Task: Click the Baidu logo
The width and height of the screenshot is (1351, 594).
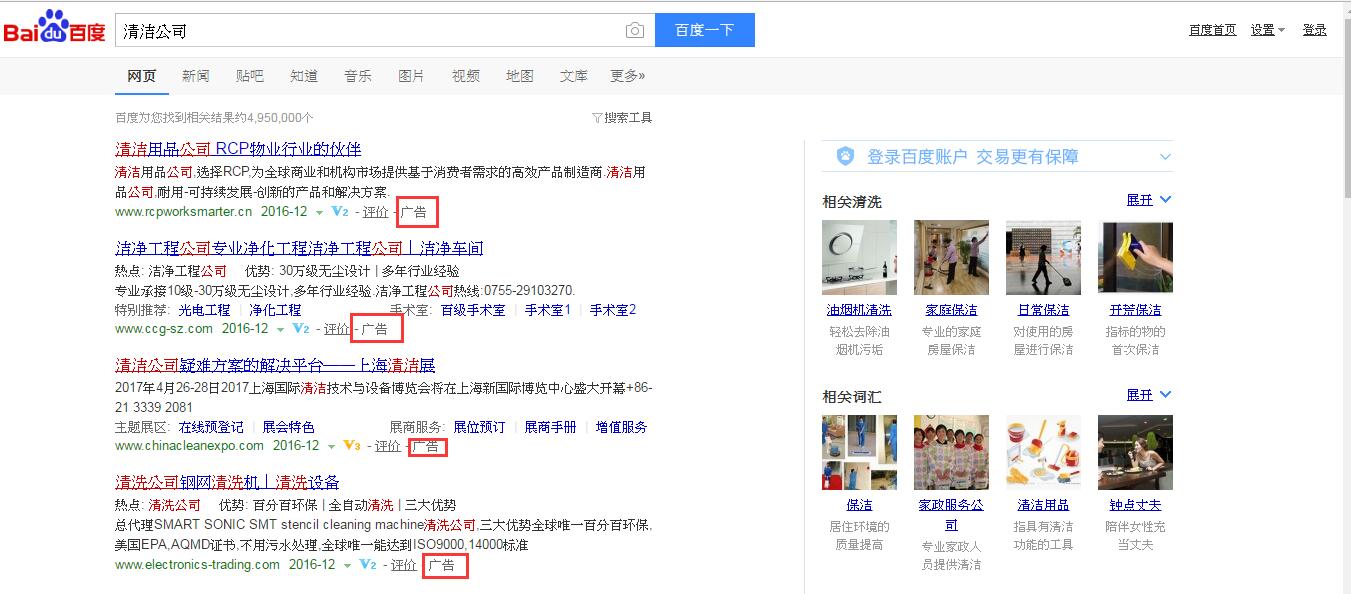Action: [54, 29]
